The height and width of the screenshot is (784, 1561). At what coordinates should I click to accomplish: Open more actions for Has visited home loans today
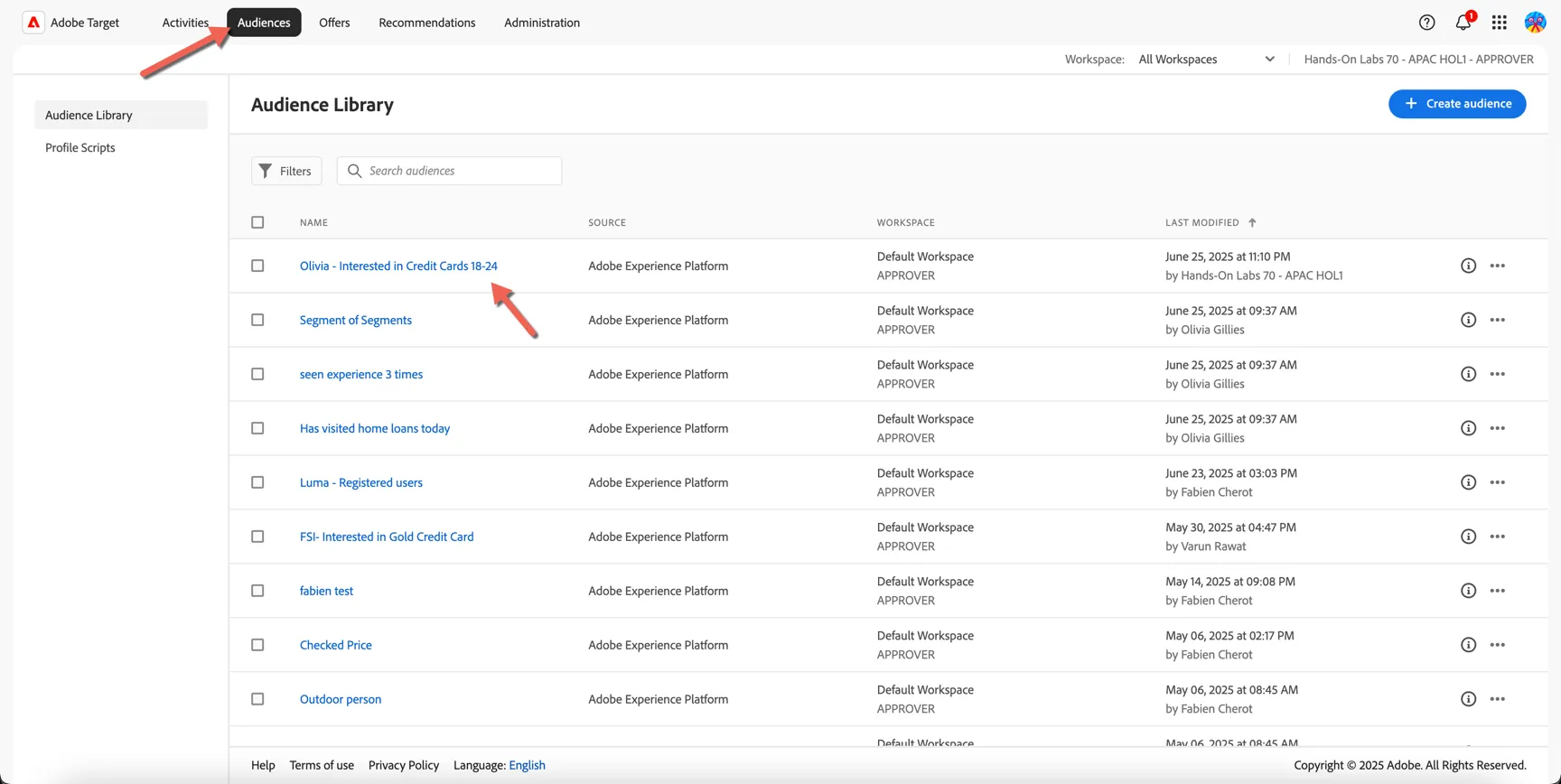pyautogui.click(x=1498, y=428)
